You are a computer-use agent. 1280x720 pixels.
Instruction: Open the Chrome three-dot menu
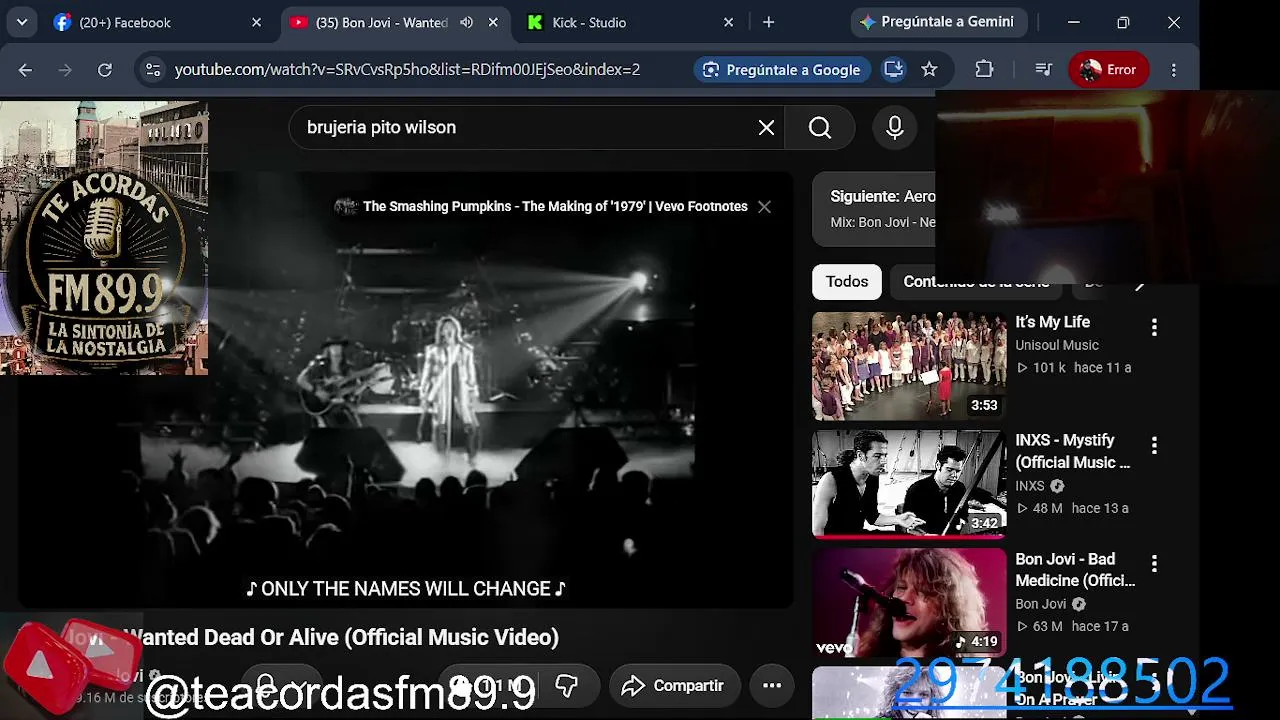click(x=1174, y=70)
